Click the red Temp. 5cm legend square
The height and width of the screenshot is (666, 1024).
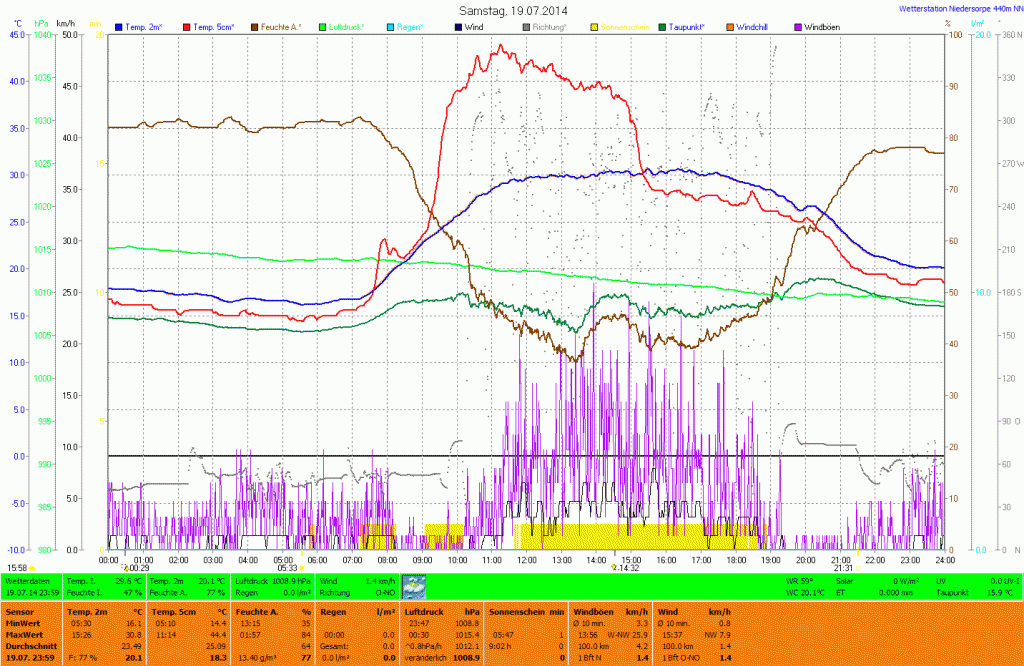click(x=187, y=26)
